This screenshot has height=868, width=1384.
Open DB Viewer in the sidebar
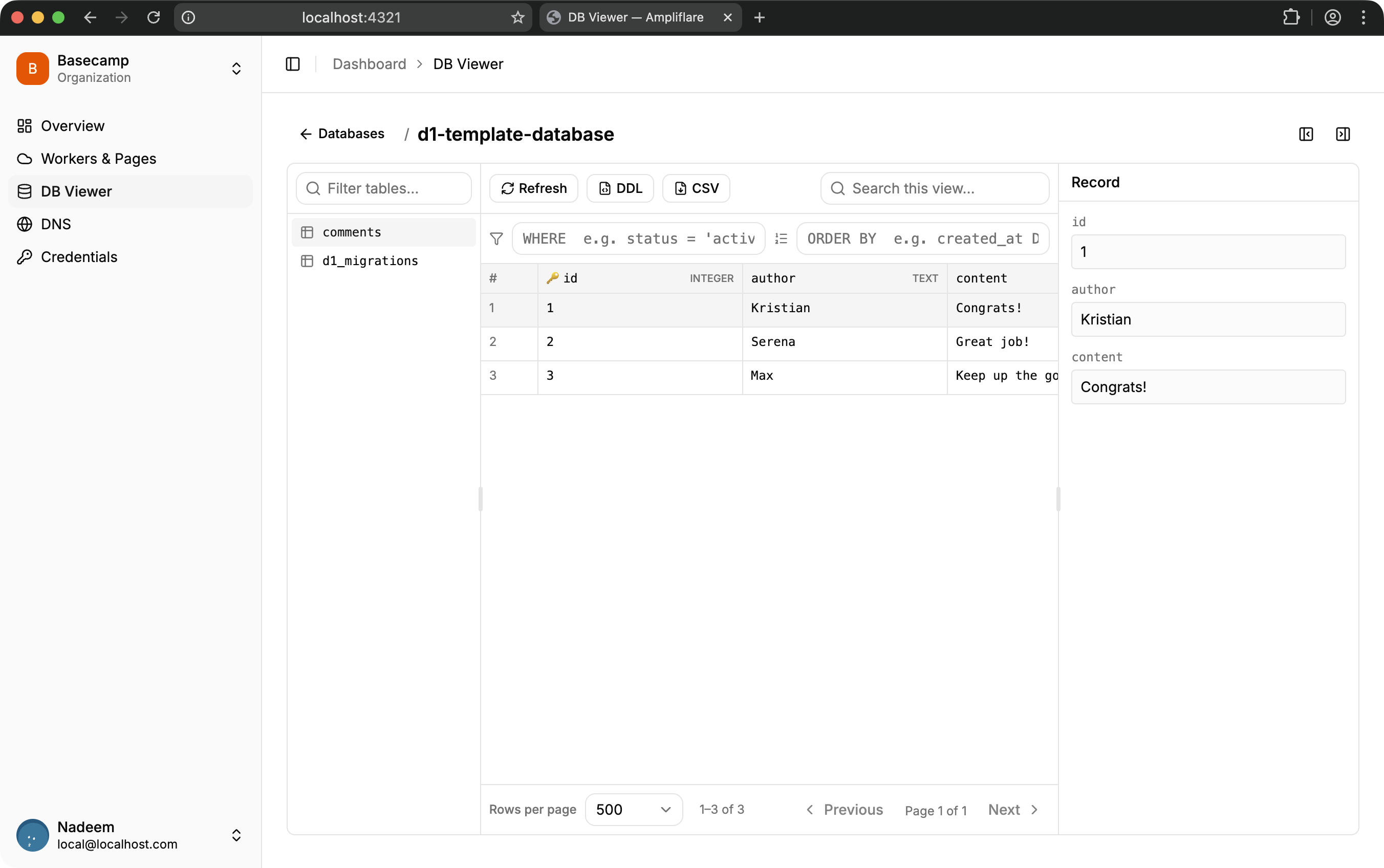click(x=131, y=191)
